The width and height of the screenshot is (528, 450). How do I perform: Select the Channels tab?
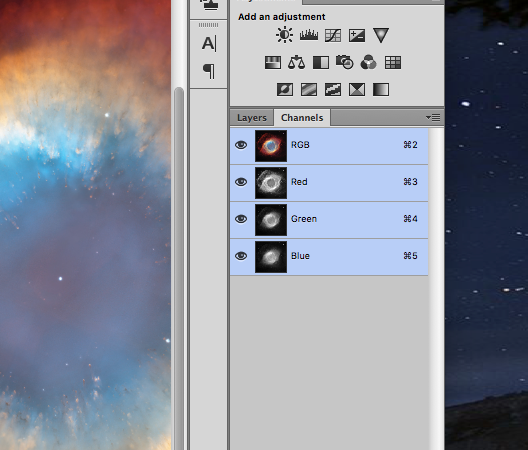(302, 118)
